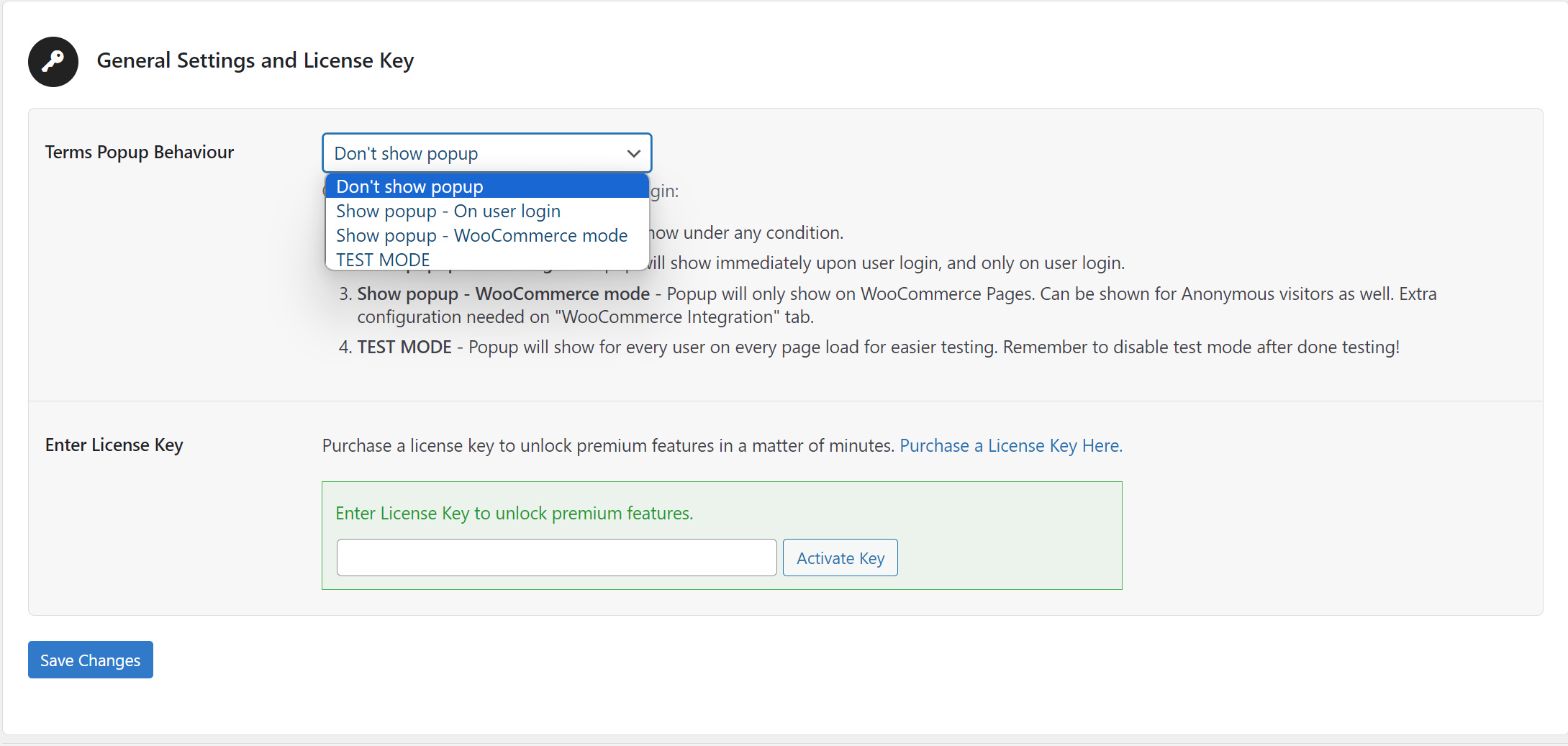Open the Purchase a License Key Here link
This screenshot has height=746, width=1568.
click(1011, 445)
